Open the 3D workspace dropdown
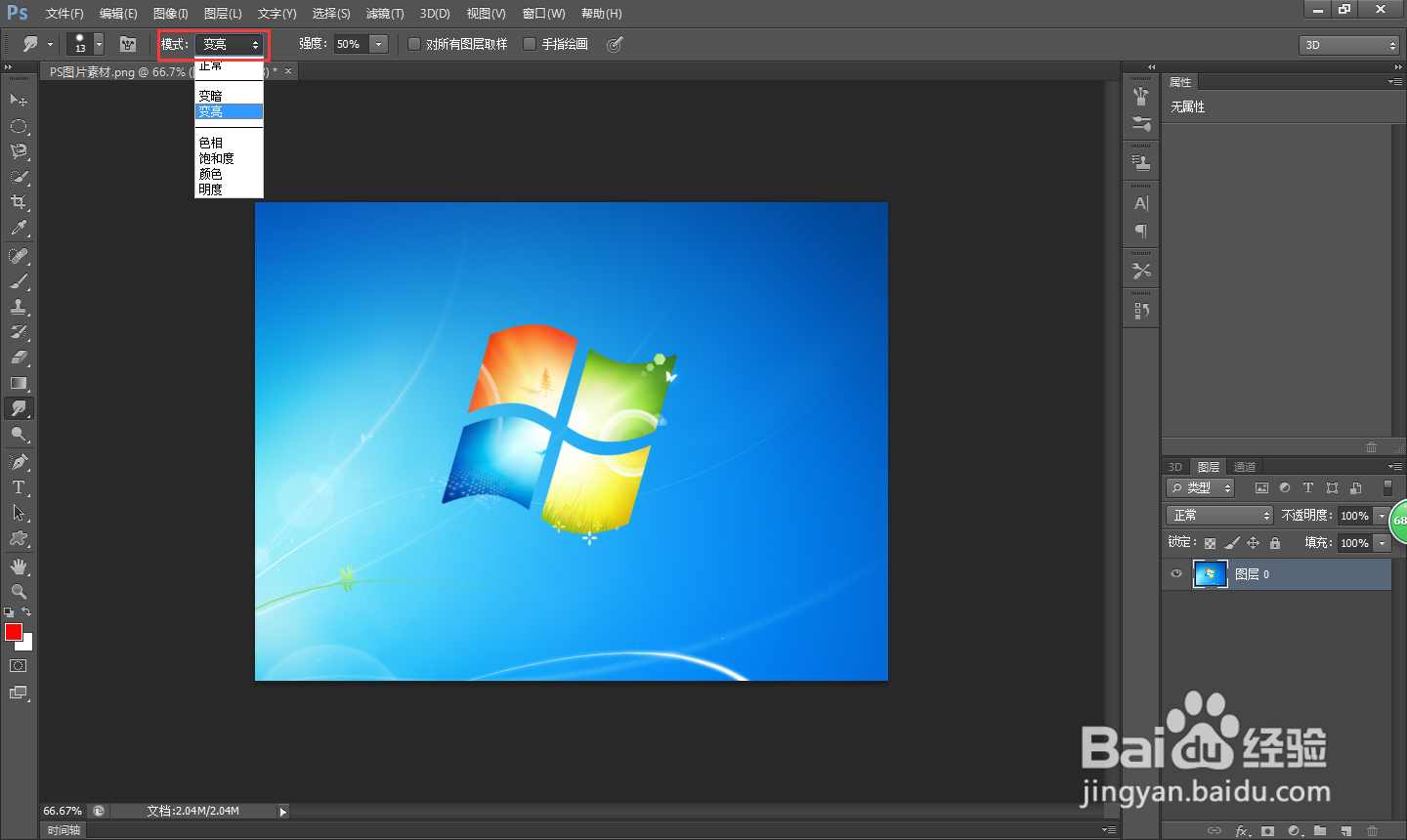 [1349, 45]
